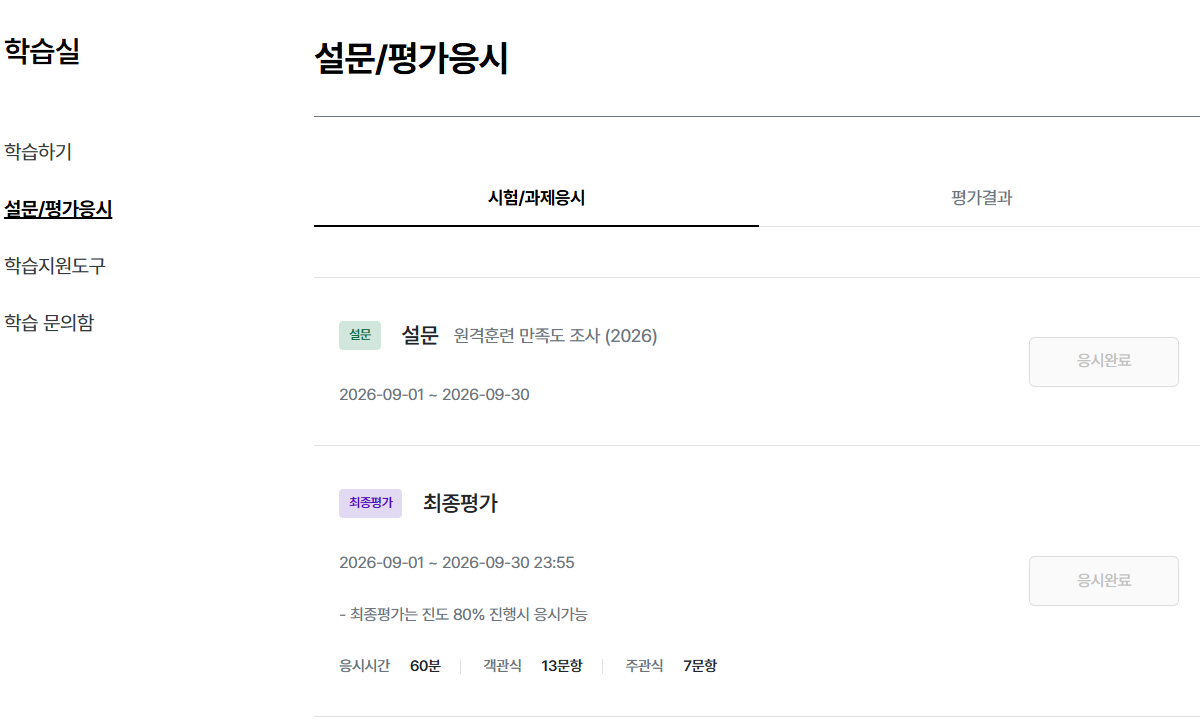Click the purple 최종평가 badge
Viewport: 1200px width, 728px height.
(x=370, y=503)
